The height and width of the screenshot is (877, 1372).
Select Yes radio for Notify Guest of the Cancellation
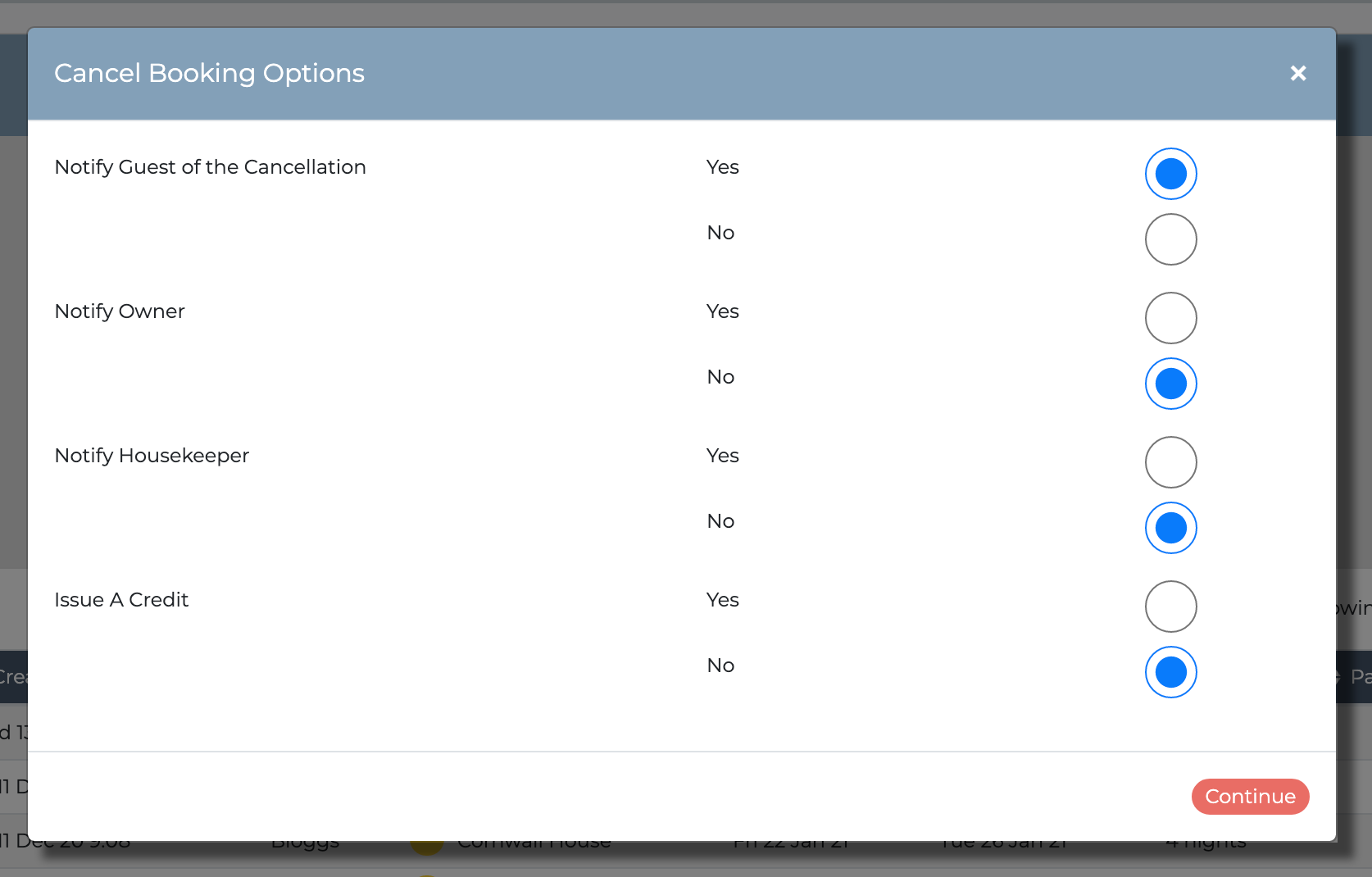pyautogui.click(x=1170, y=174)
